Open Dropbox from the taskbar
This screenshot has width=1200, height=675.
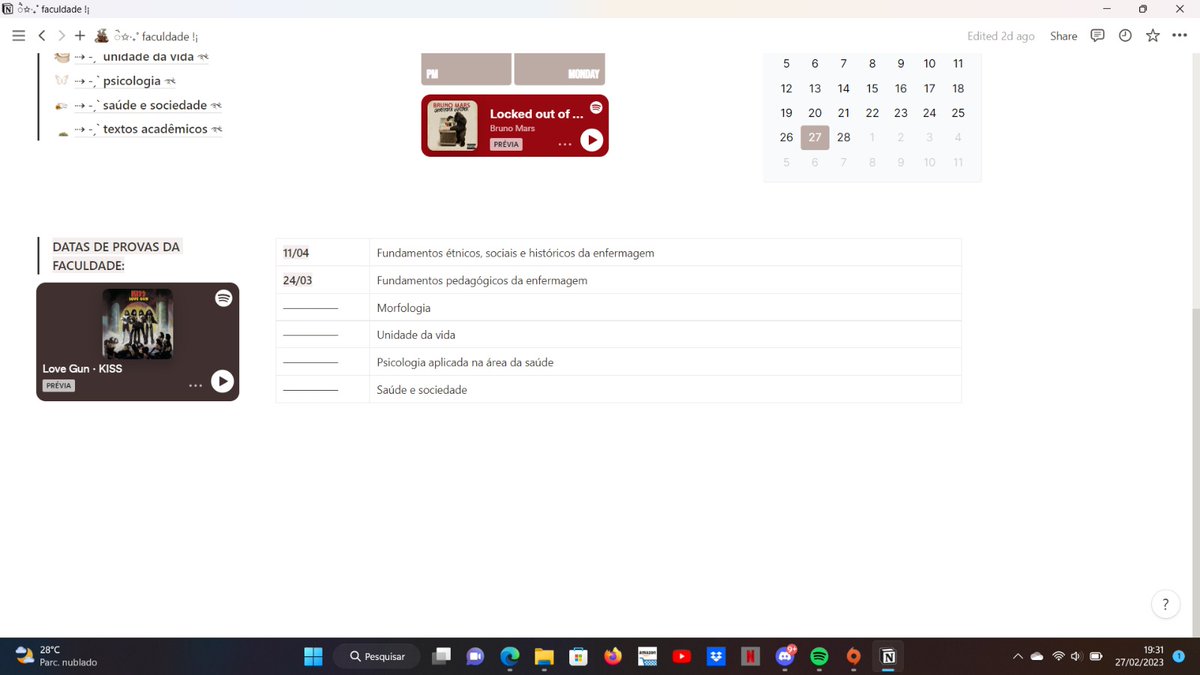(715, 656)
